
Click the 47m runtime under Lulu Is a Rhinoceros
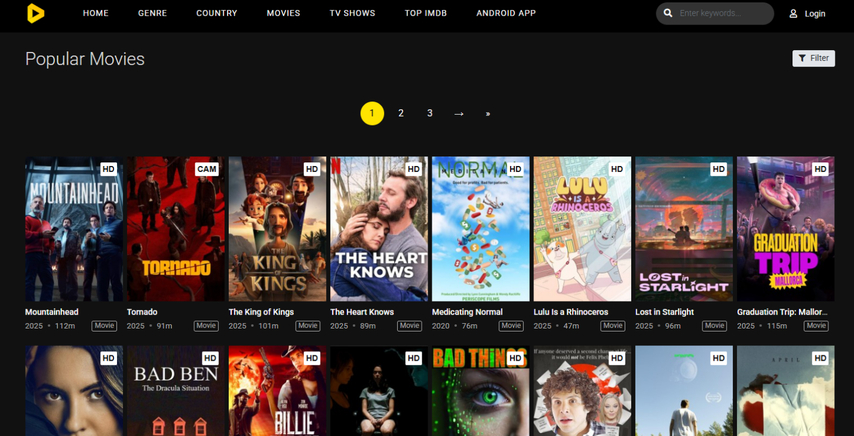(x=572, y=326)
